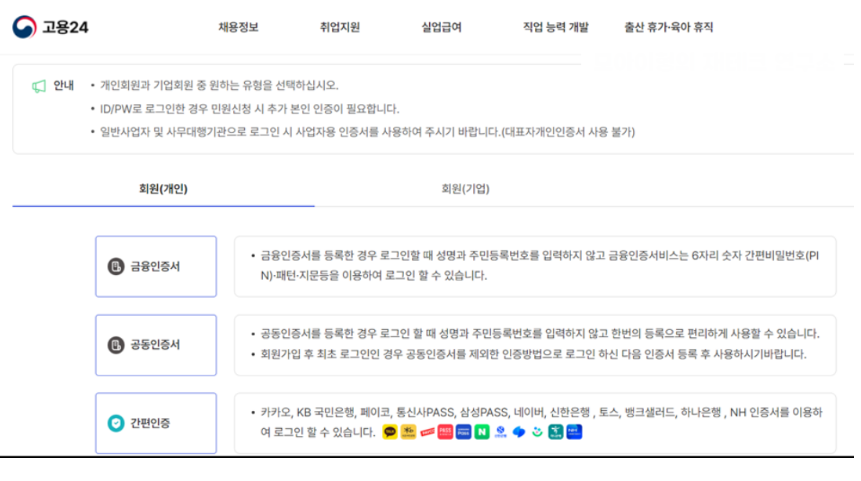The width and height of the screenshot is (861, 481).
Task: Choose the 간편인증 login button
Action: tap(156, 423)
